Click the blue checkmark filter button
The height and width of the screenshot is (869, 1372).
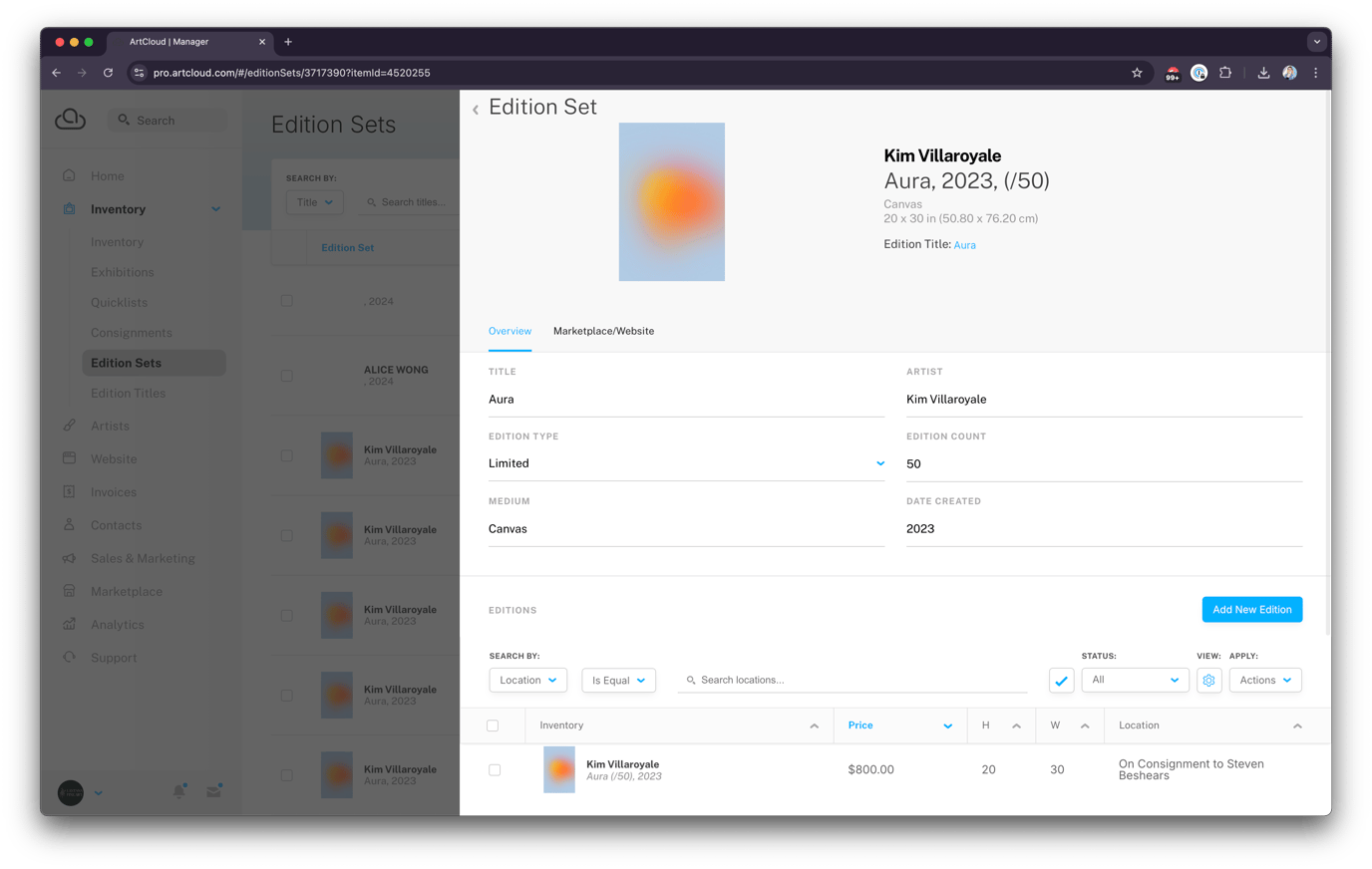point(1061,681)
